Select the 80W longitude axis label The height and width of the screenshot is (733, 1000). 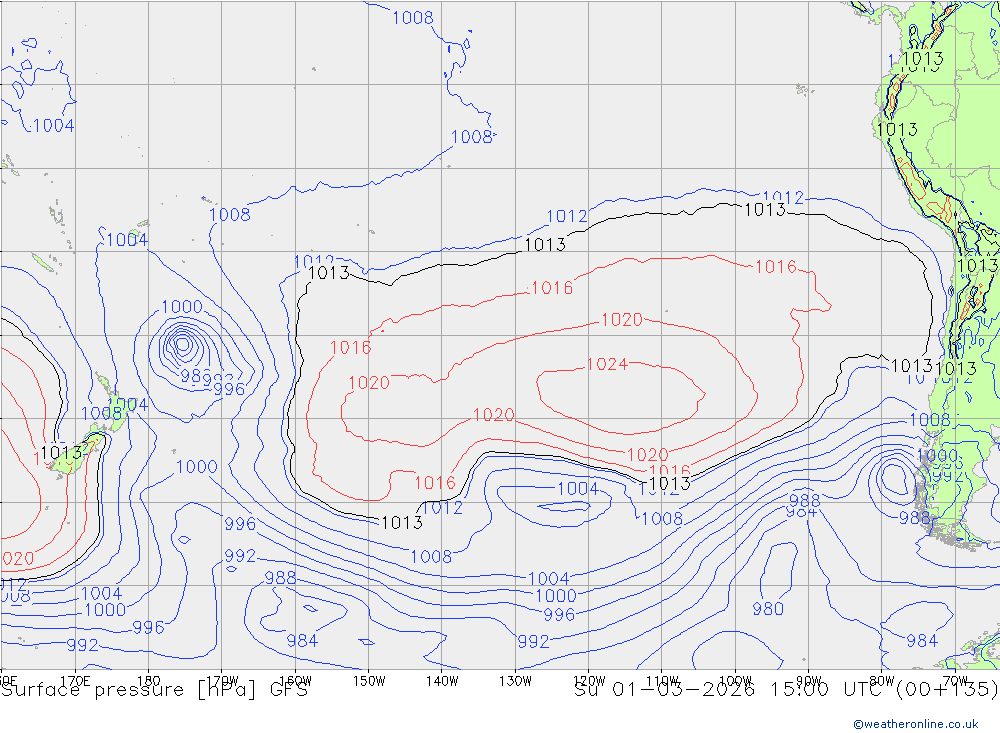pos(882,681)
